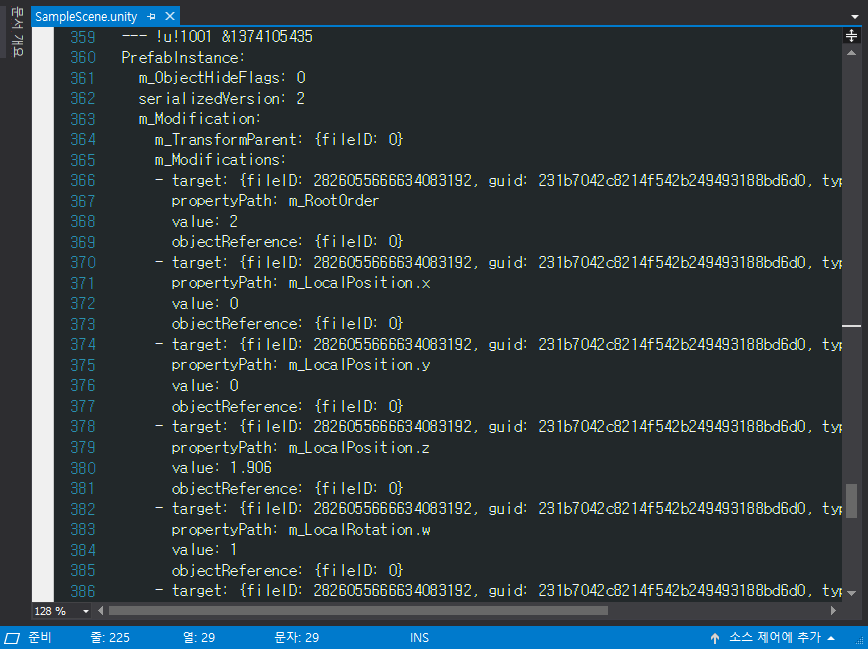Click value: 1 on line 384

(x=204, y=550)
